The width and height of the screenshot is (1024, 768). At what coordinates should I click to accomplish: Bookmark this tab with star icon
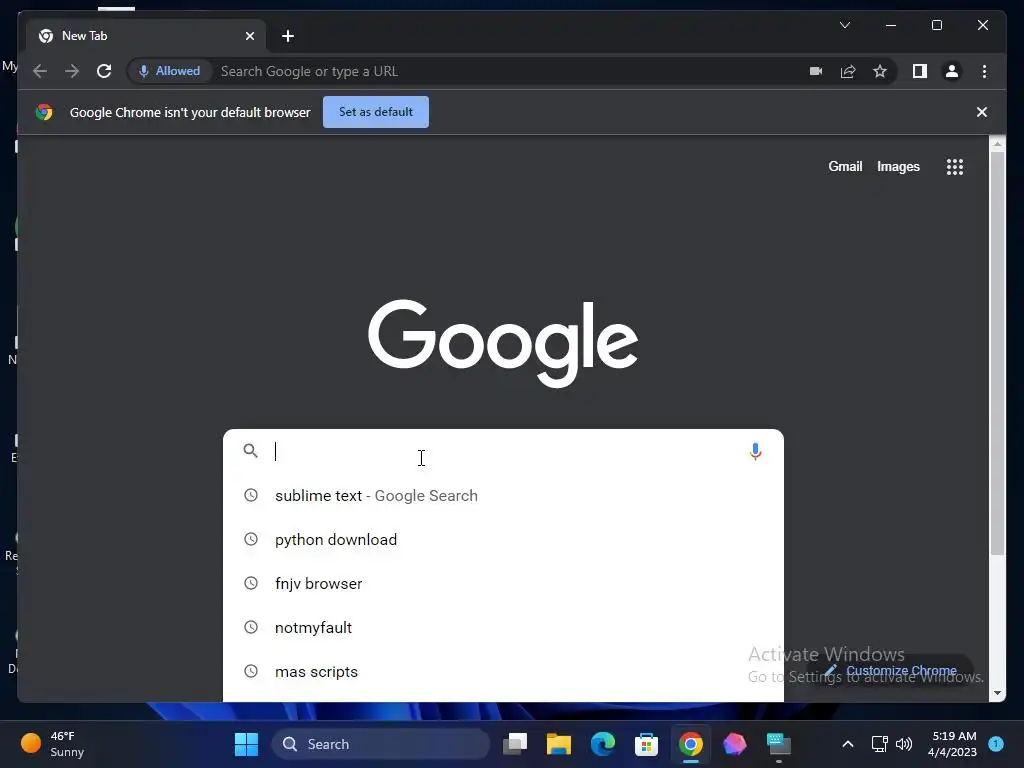pyautogui.click(x=880, y=71)
